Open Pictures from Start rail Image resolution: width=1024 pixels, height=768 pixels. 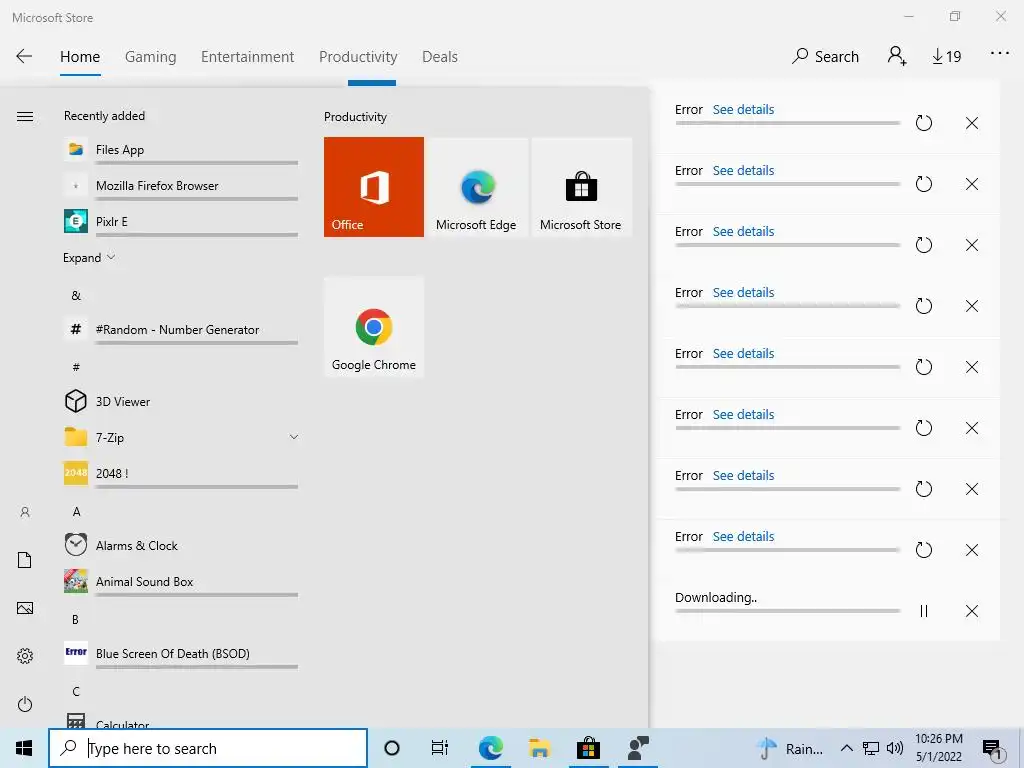(x=25, y=609)
